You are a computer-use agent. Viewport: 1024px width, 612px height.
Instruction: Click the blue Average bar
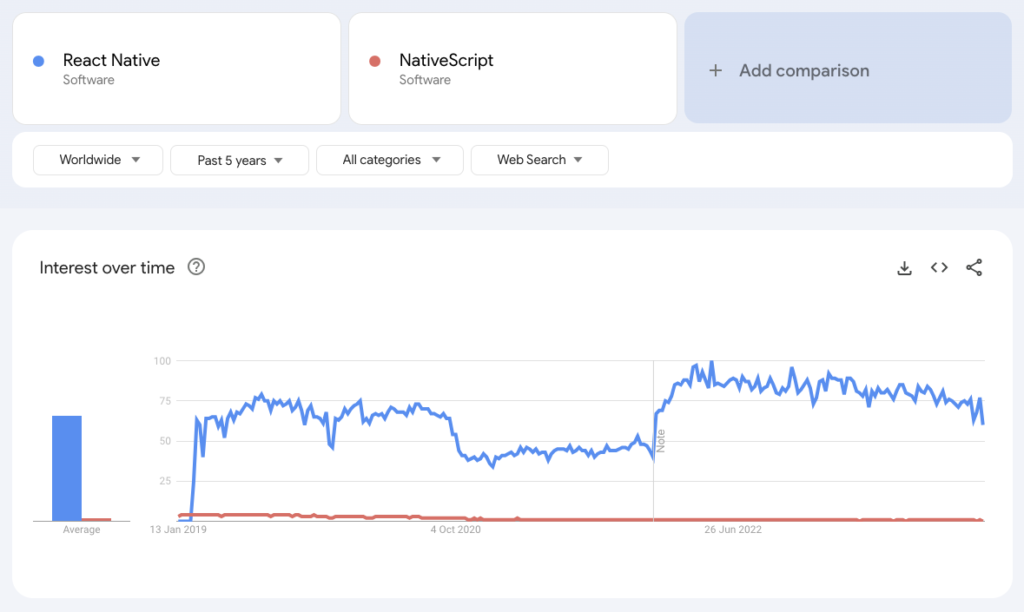click(67, 468)
